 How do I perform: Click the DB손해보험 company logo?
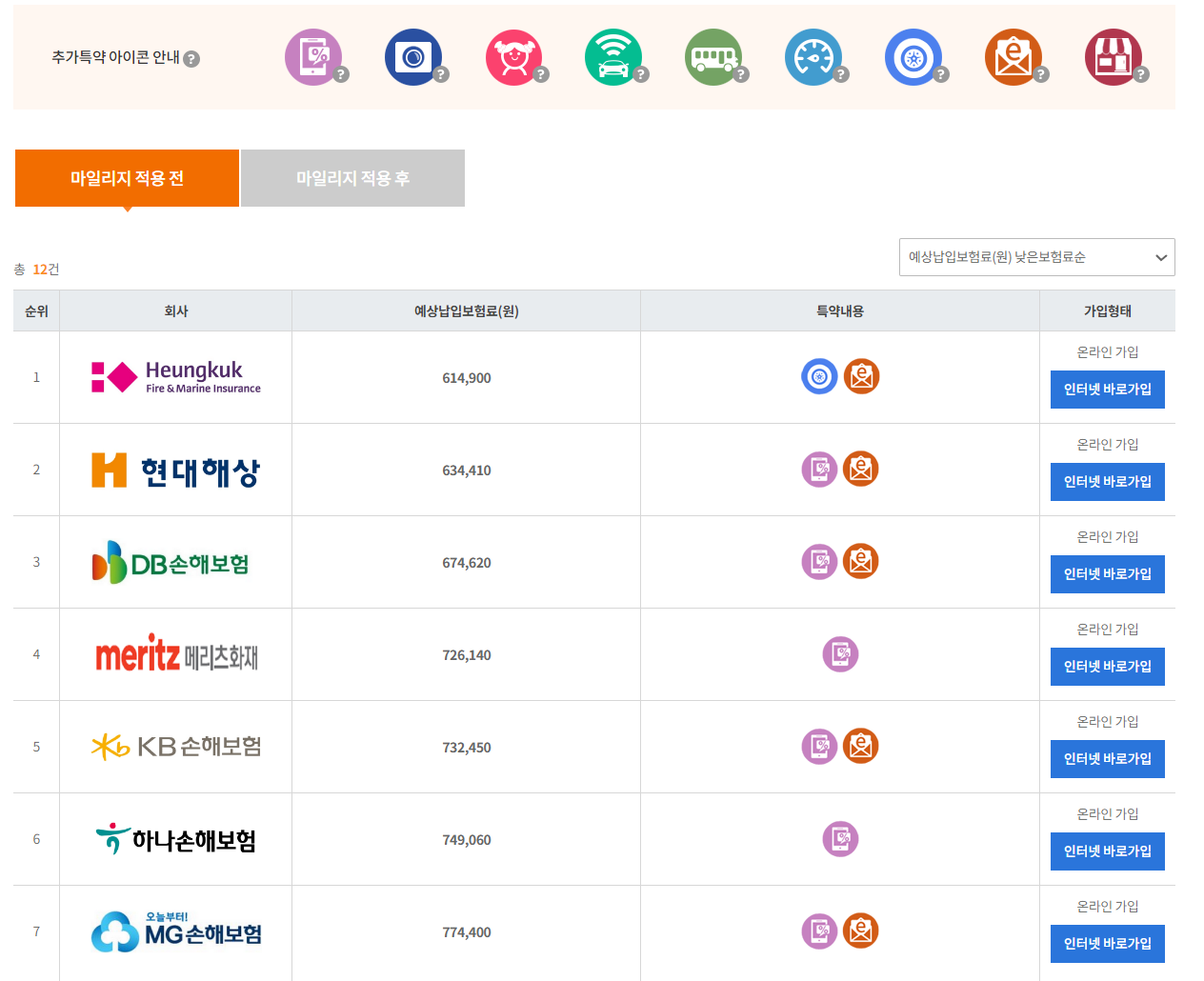[171, 563]
